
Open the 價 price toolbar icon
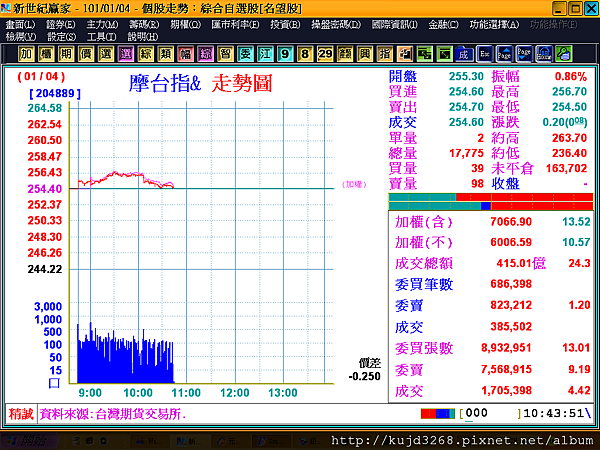86,54
